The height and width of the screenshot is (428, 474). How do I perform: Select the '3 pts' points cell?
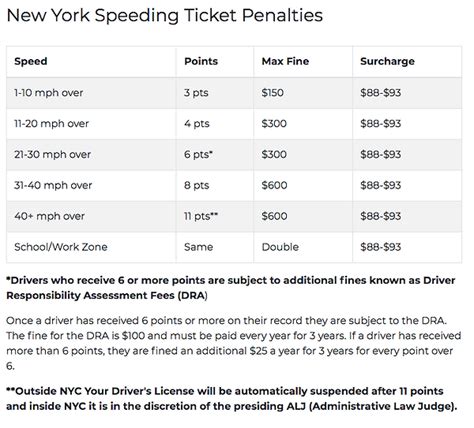(196, 93)
